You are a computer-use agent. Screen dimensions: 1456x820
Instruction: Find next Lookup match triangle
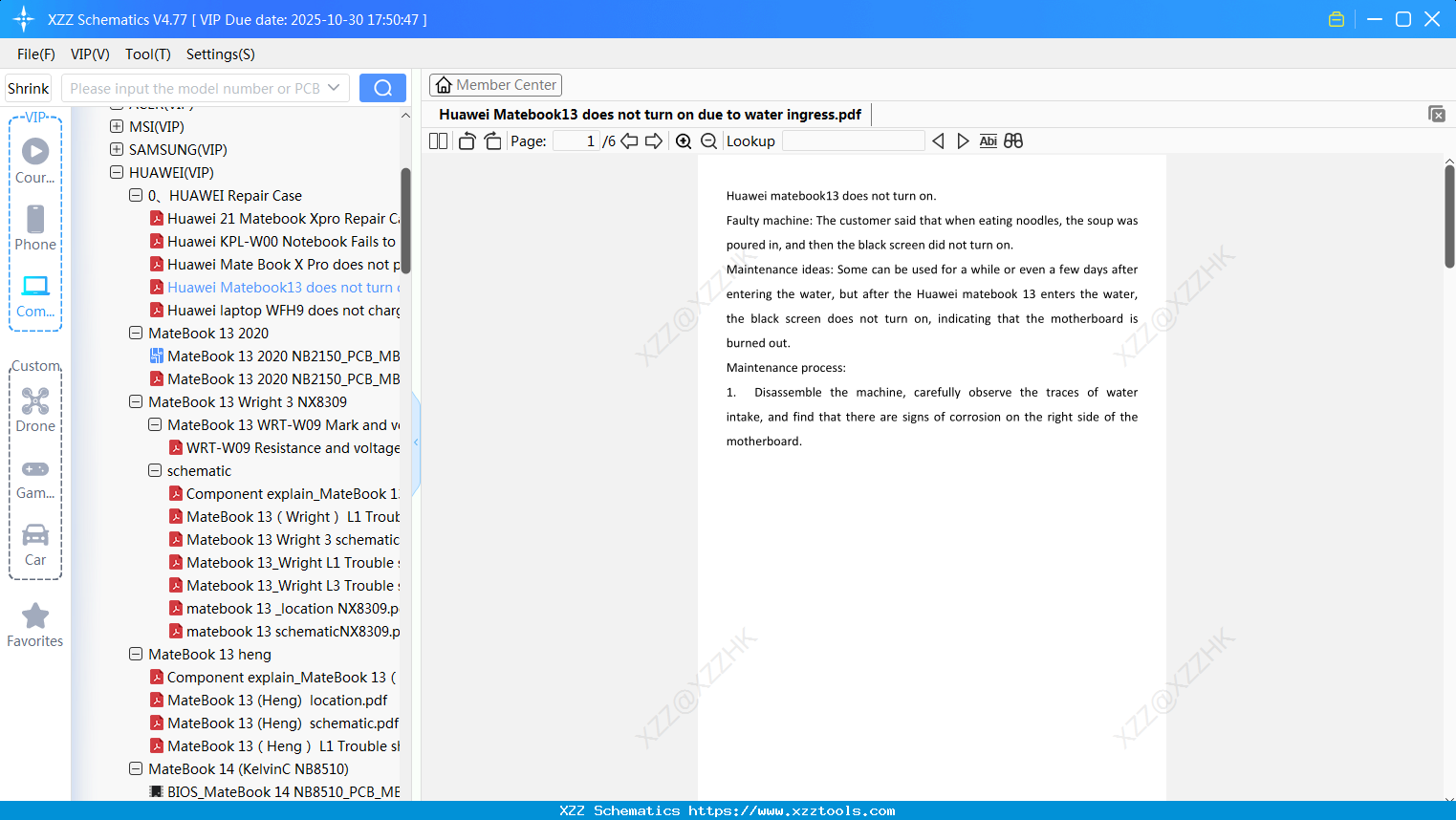tap(963, 141)
